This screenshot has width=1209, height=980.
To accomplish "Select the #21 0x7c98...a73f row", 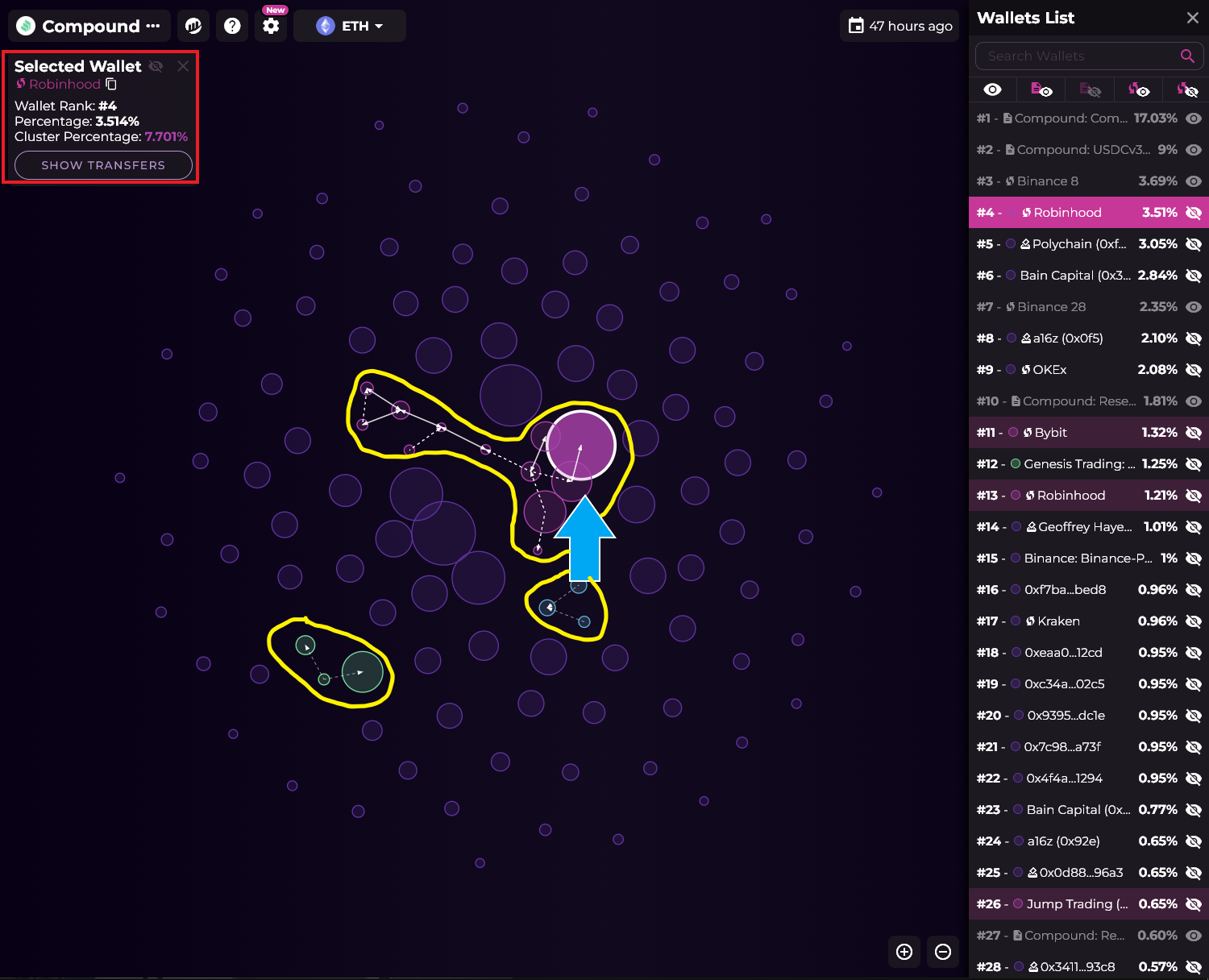I will 1089,747.
